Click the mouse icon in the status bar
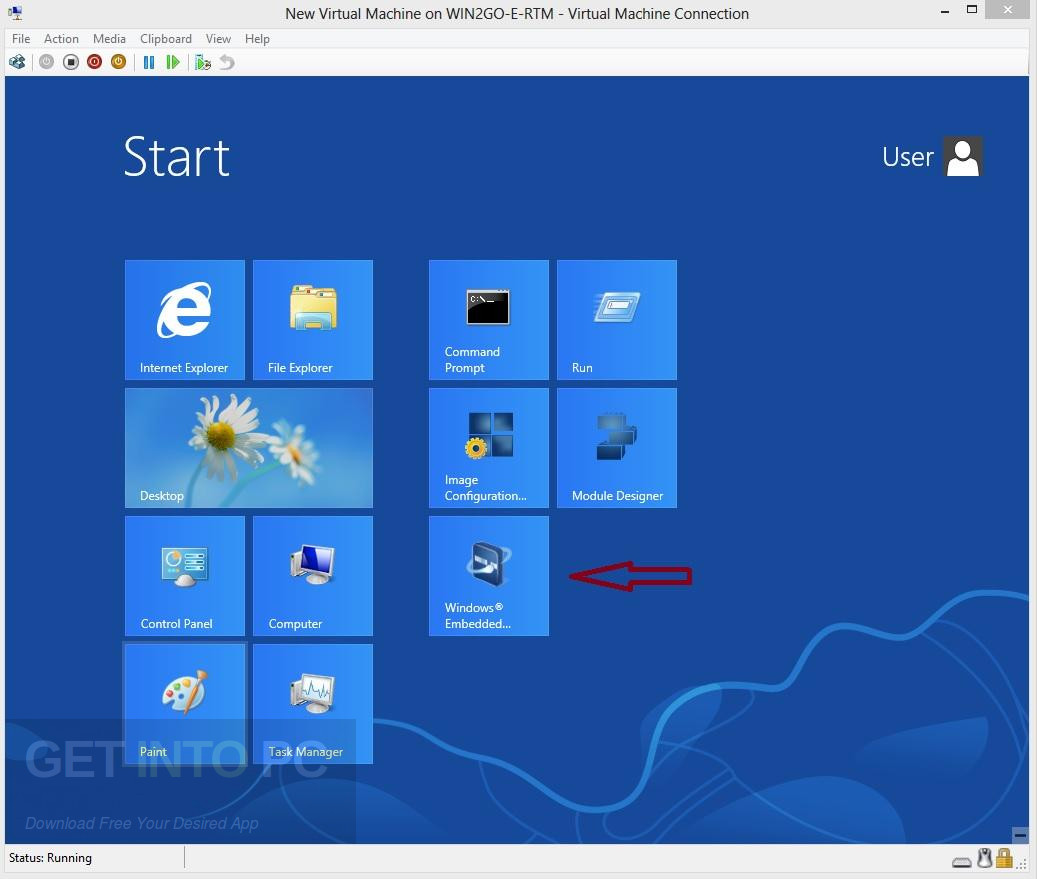The width and height of the screenshot is (1037, 879). point(985,858)
